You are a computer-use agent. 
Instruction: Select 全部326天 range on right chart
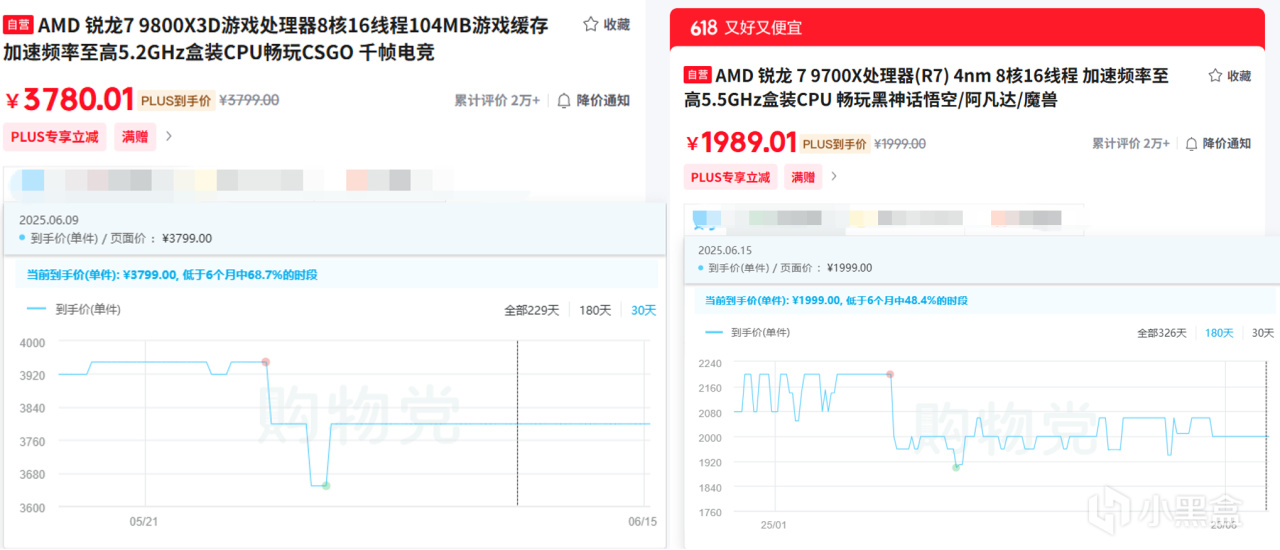(1161, 333)
